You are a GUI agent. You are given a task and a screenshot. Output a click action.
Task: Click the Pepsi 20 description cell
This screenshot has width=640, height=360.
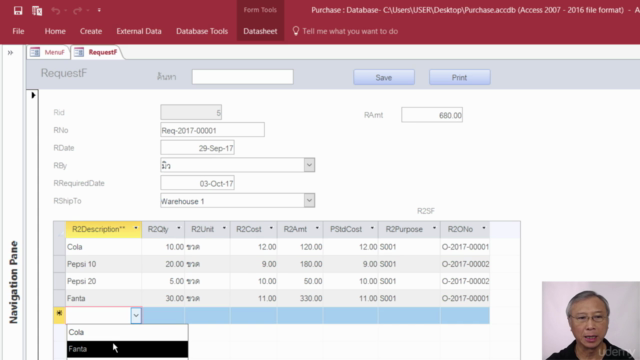104,281
